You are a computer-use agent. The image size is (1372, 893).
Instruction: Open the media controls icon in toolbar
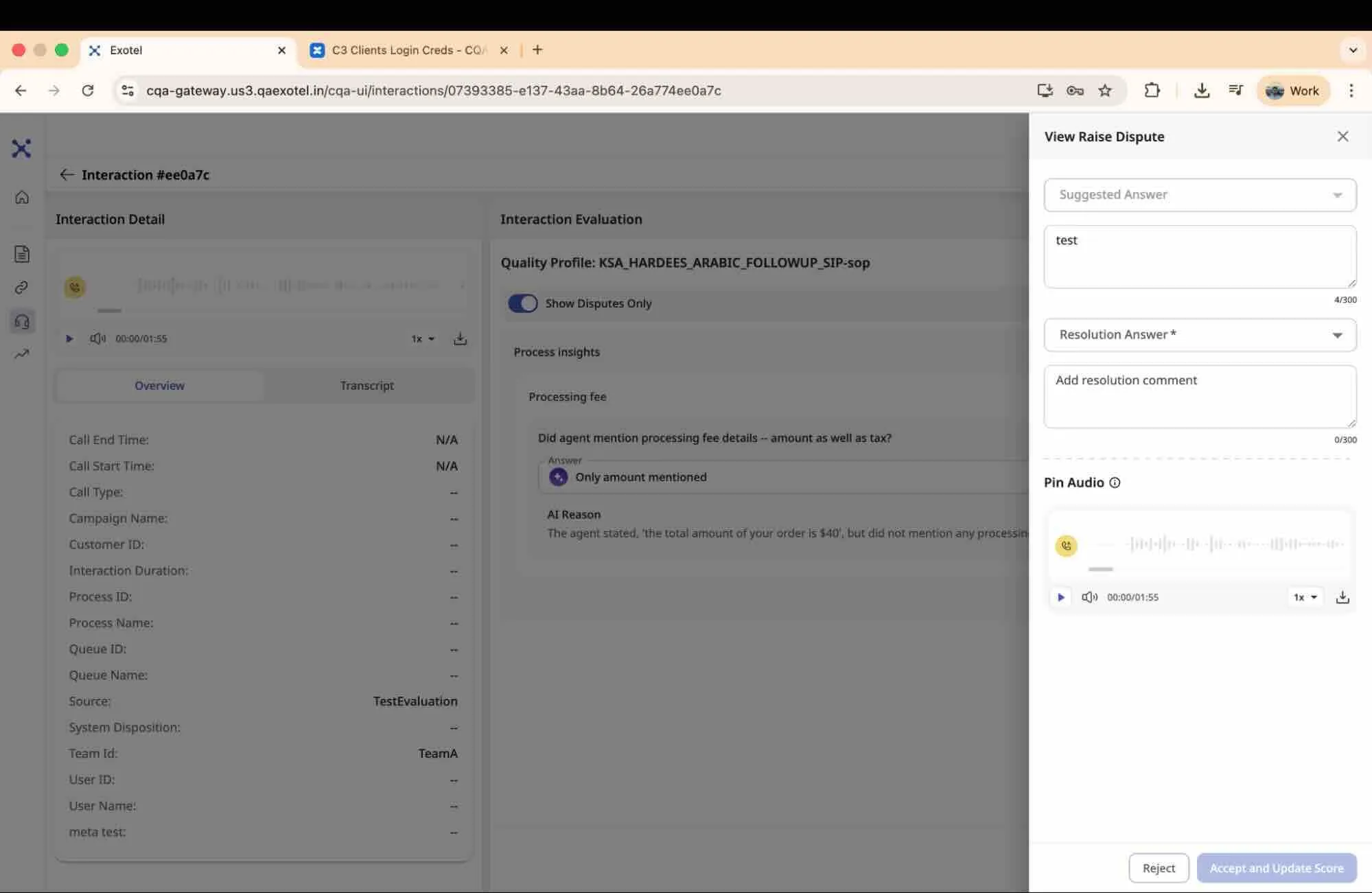pyautogui.click(x=1235, y=91)
